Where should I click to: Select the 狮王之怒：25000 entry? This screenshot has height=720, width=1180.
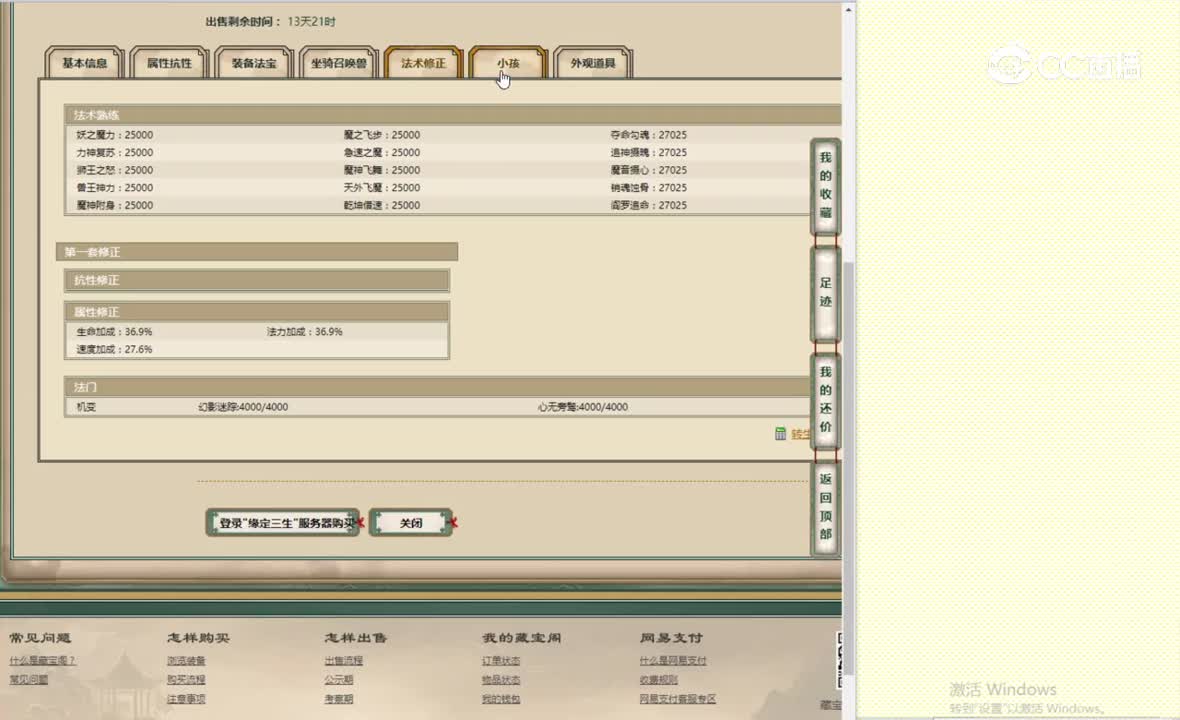coord(114,170)
